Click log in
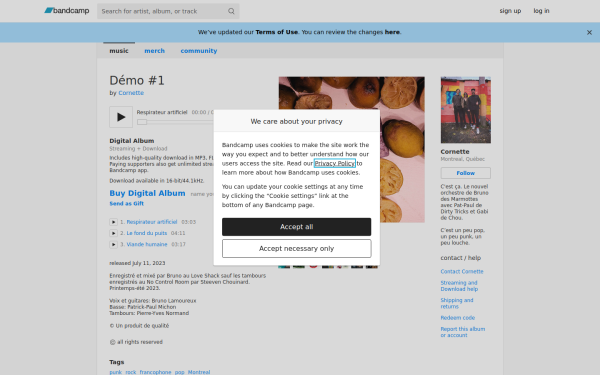Screen dimensions: 600x375 (x=541, y=11)
